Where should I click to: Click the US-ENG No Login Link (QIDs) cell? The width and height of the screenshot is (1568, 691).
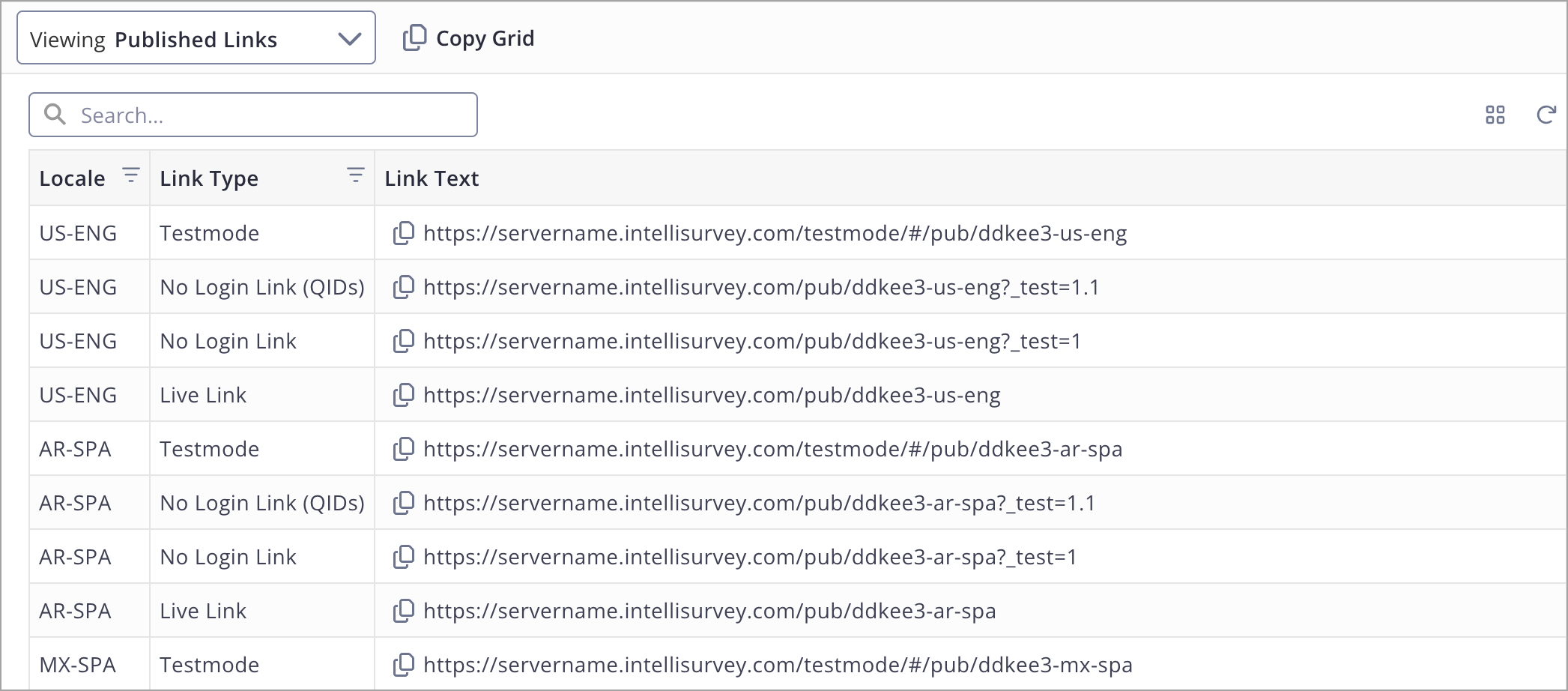[x=262, y=287]
